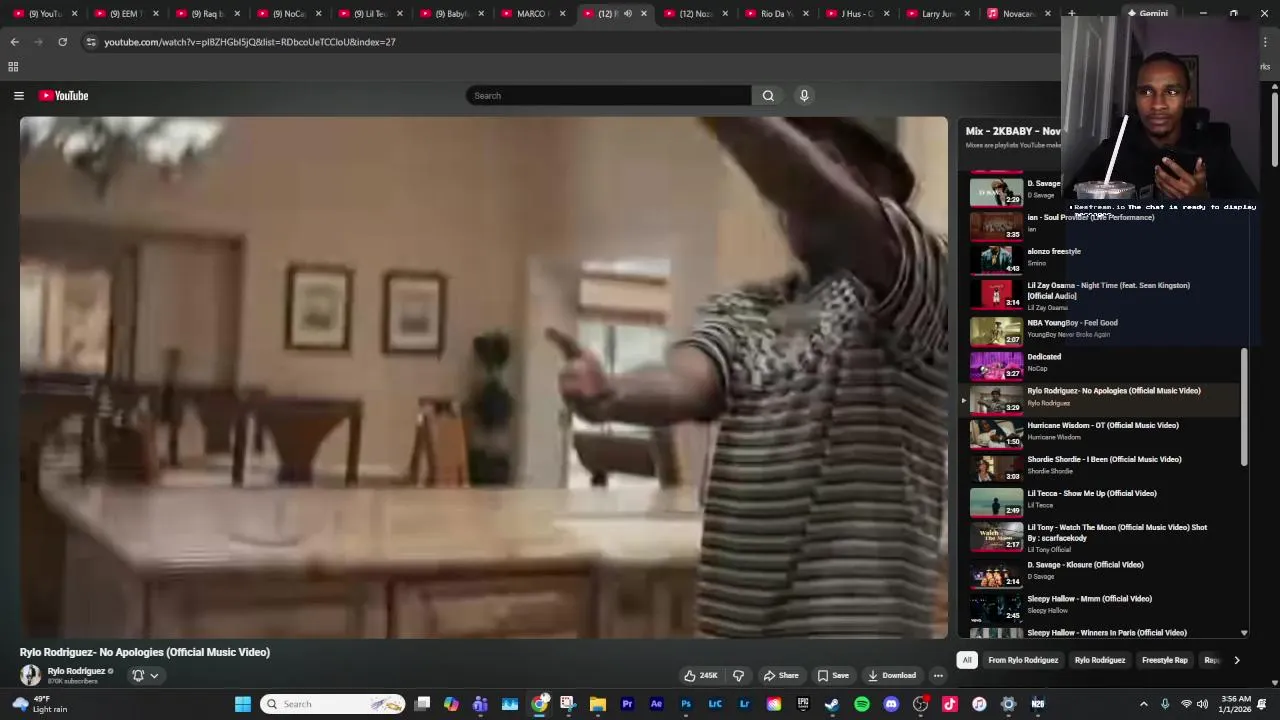Like the video with 245K thumbs up
1280x720 pixels.
pyautogui.click(x=701, y=675)
